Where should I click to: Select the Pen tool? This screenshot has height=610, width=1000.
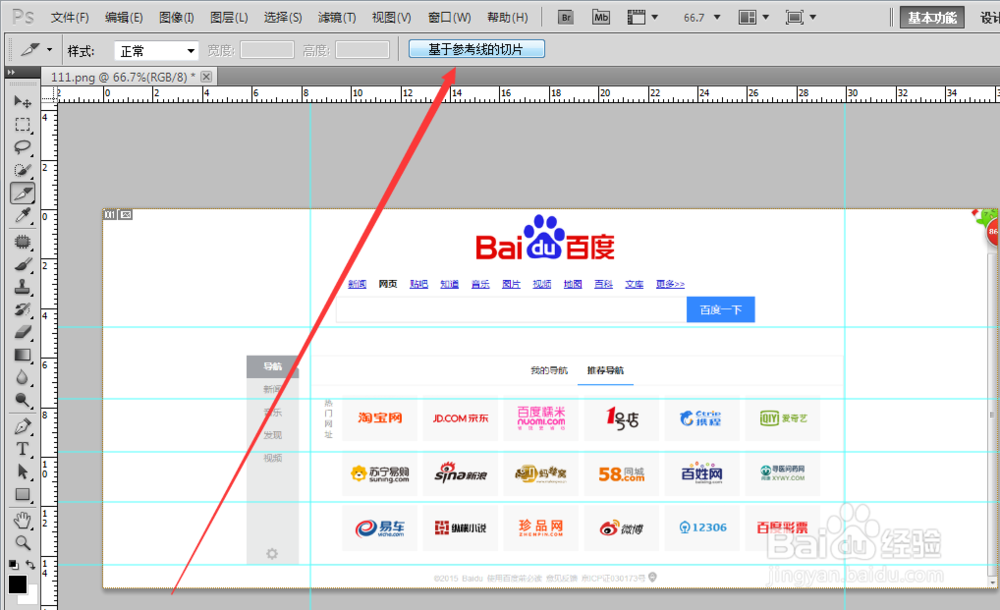coord(22,426)
